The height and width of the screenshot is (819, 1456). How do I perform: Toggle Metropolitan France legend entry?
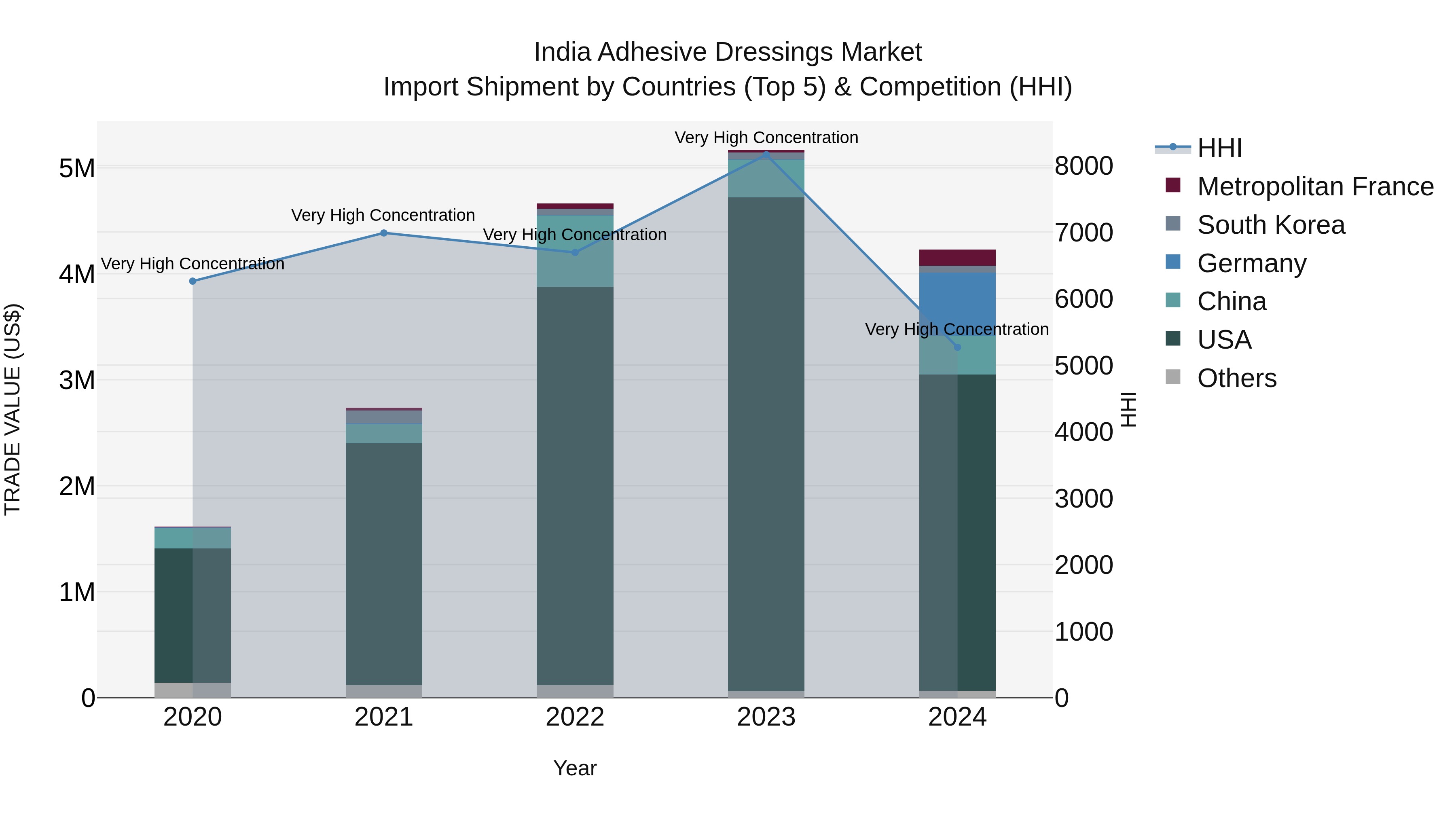(1299, 186)
